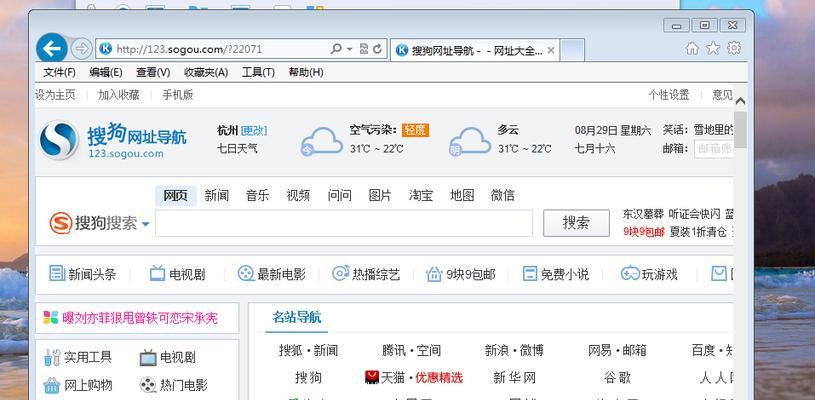
Task: Click the 热门电影 reel icon in sidebar
Action: point(148,385)
